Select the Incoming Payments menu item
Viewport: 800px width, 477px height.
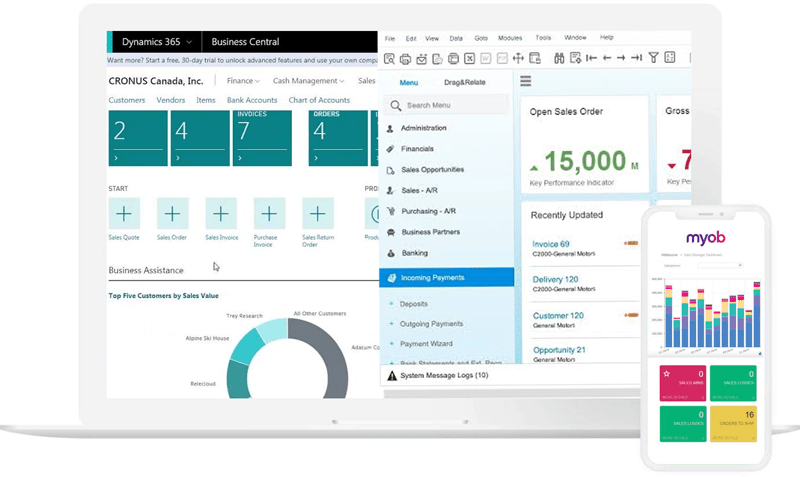(x=446, y=278)
